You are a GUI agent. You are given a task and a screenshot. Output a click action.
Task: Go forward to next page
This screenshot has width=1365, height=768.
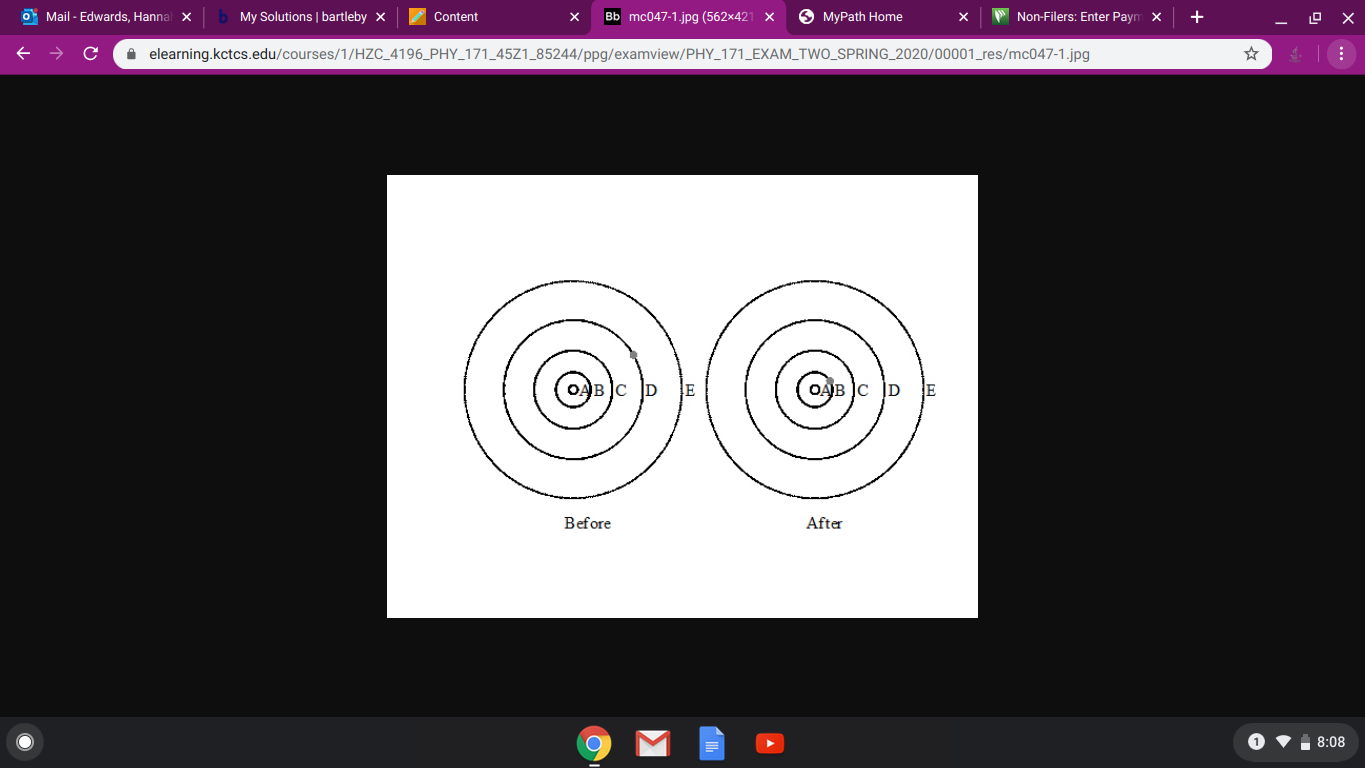(x=57, y=54)
